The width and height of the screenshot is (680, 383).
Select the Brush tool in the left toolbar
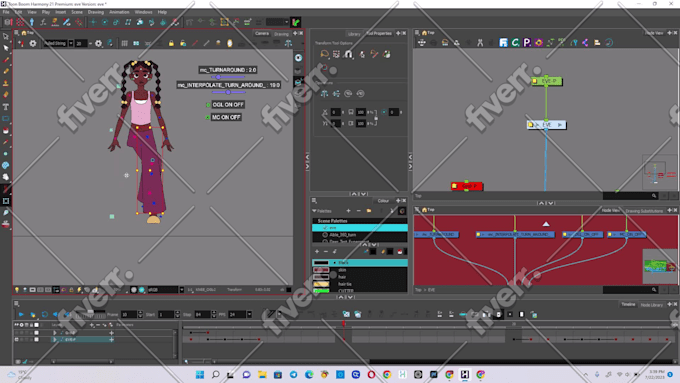6,60
